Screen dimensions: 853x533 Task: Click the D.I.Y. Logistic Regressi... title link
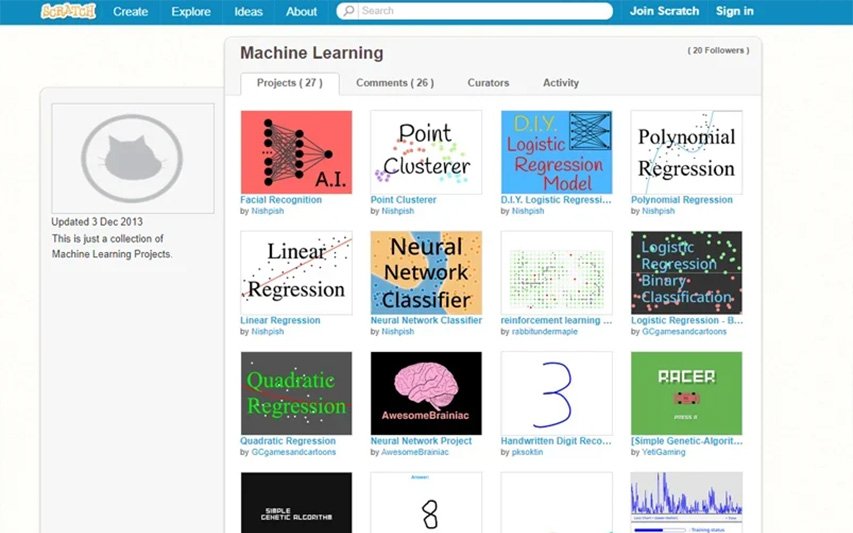point(556,200)
